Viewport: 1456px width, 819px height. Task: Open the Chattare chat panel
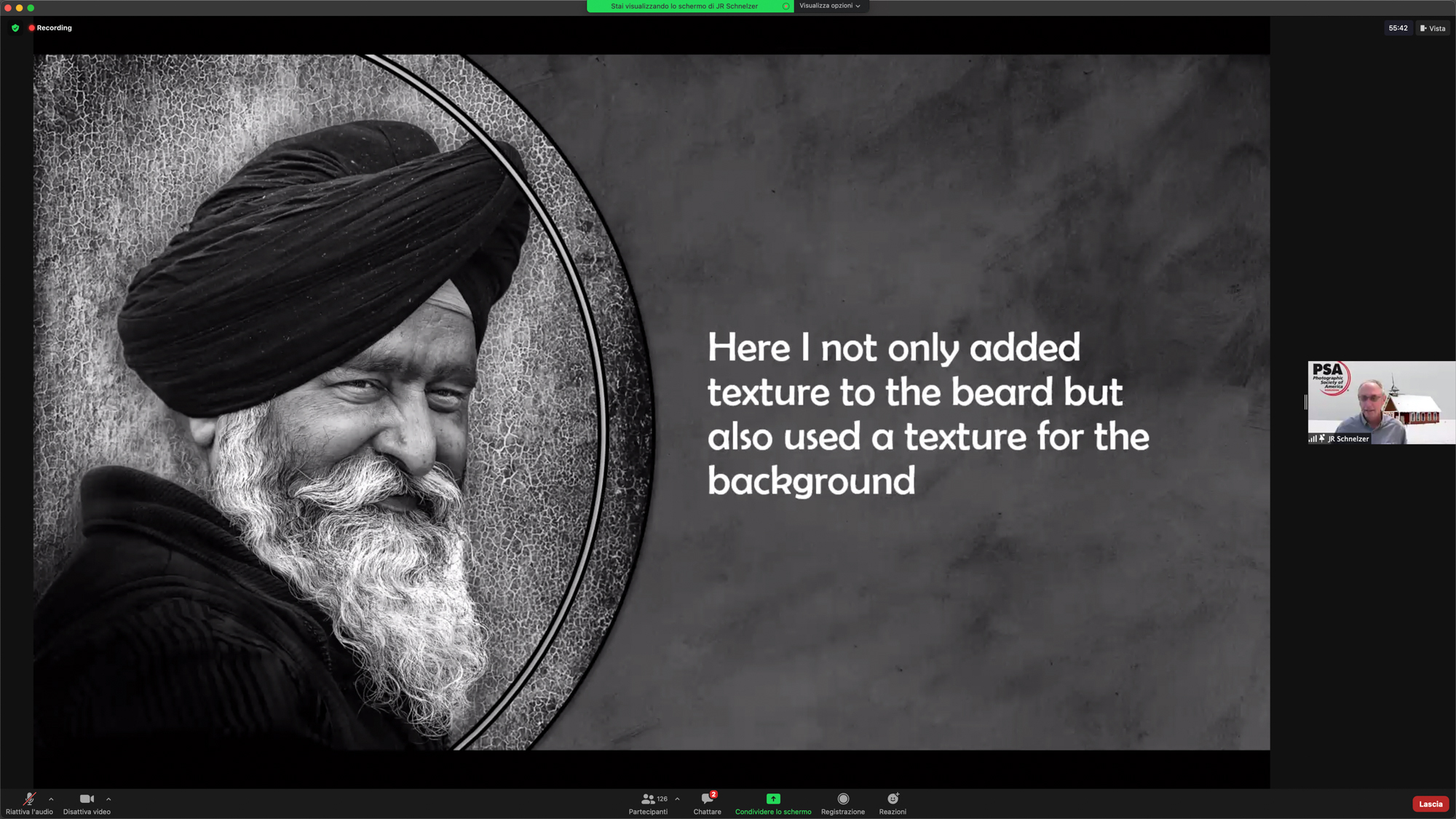[707, 803]
